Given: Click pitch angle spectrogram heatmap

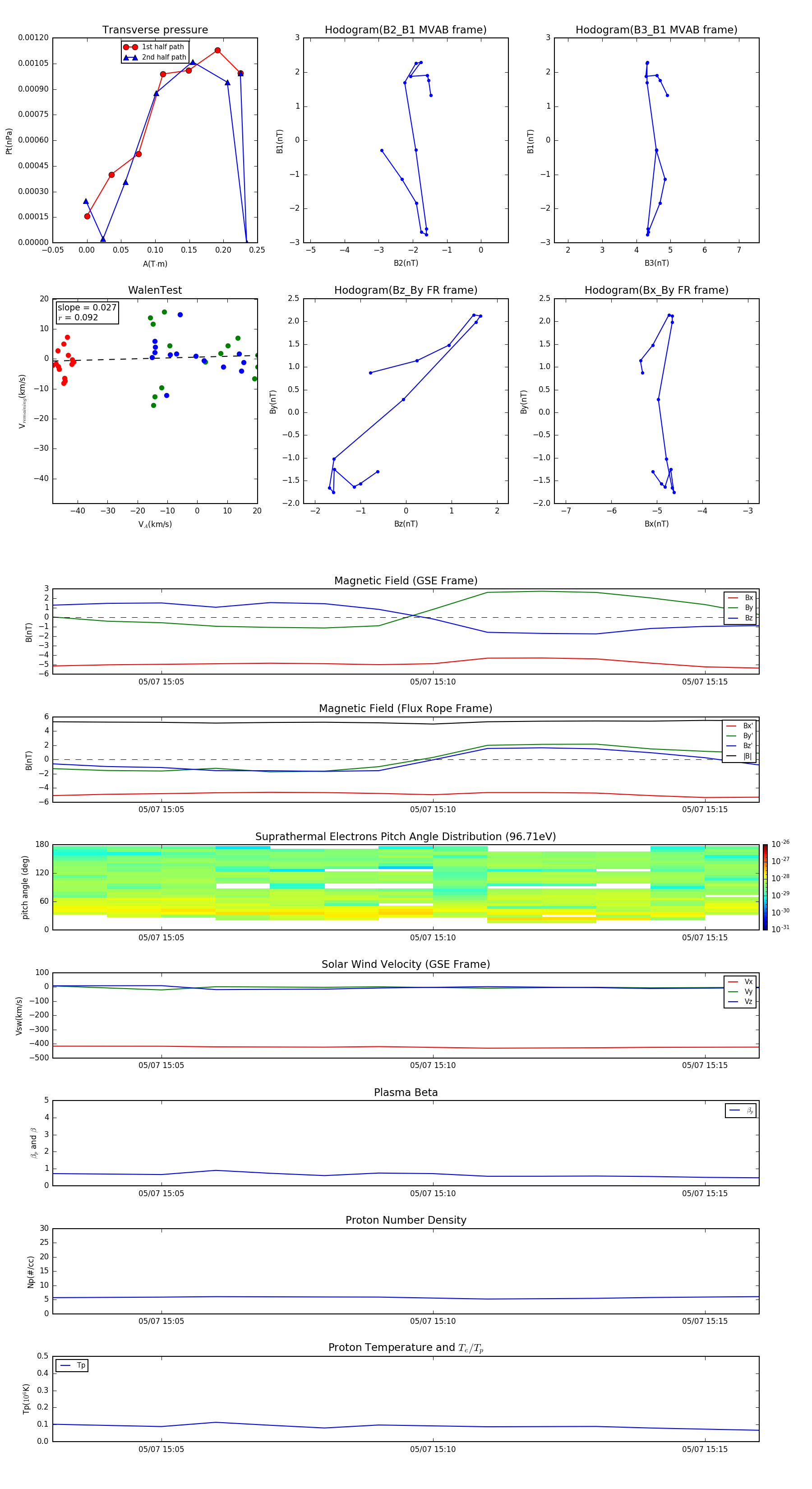Looking at the screenshot, I should tap(406, 887).
